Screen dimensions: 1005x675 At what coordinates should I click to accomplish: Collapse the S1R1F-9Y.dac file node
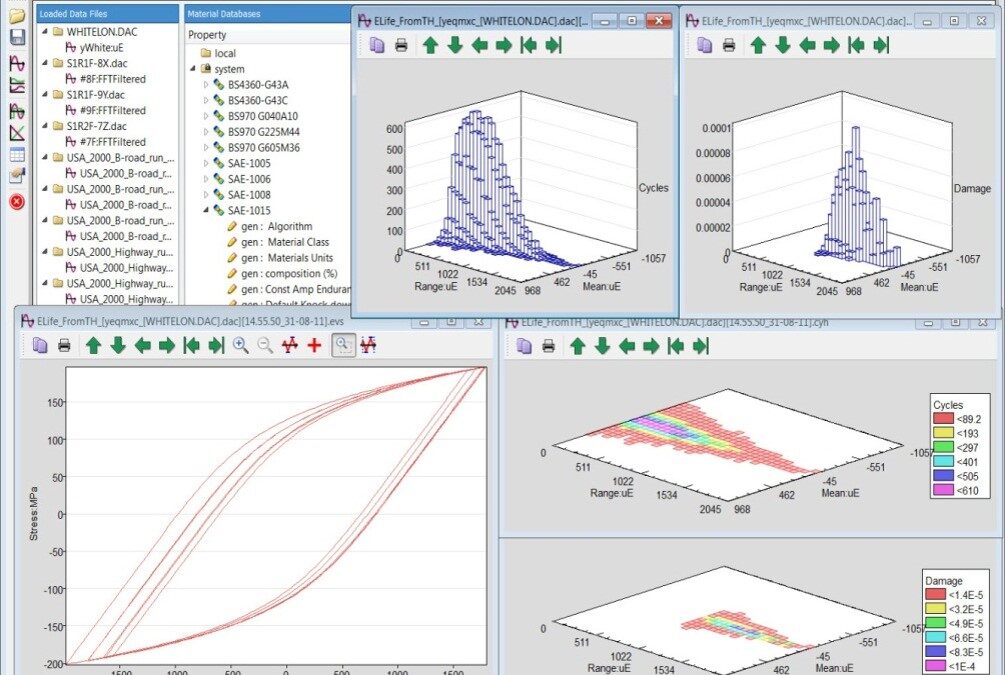45,94
